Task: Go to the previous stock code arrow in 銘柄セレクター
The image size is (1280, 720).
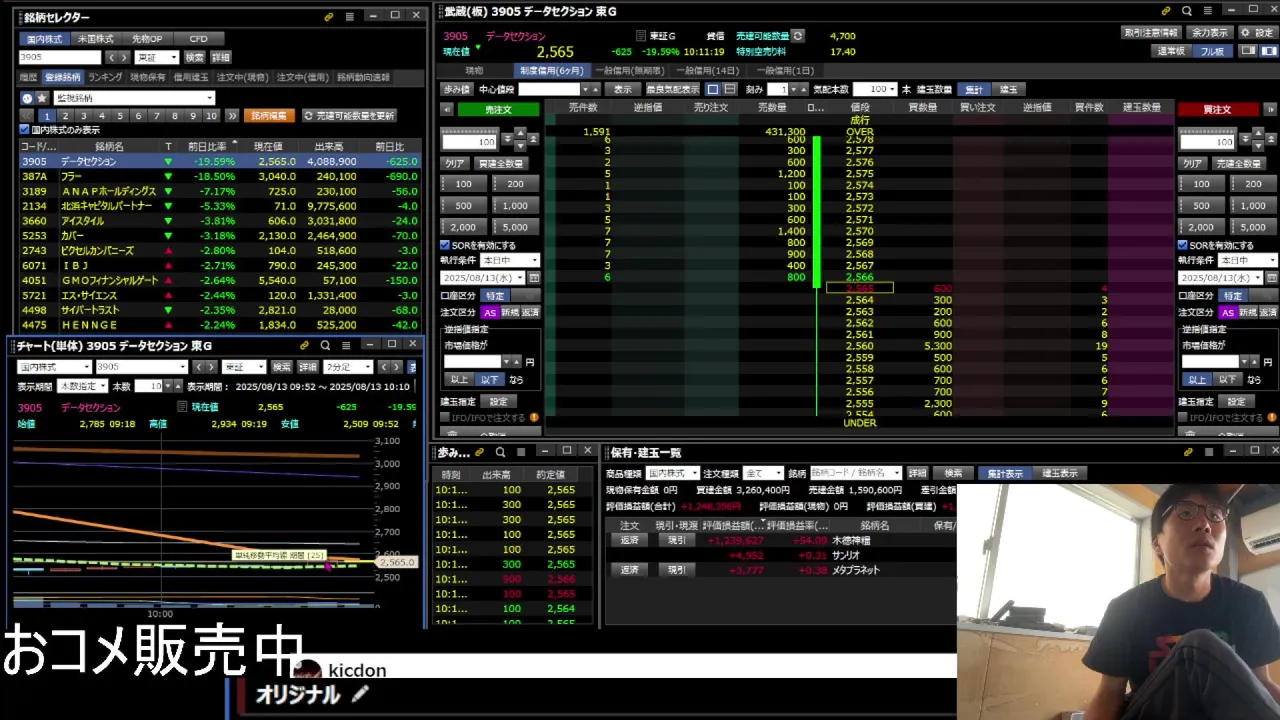Action: [111, 57]
